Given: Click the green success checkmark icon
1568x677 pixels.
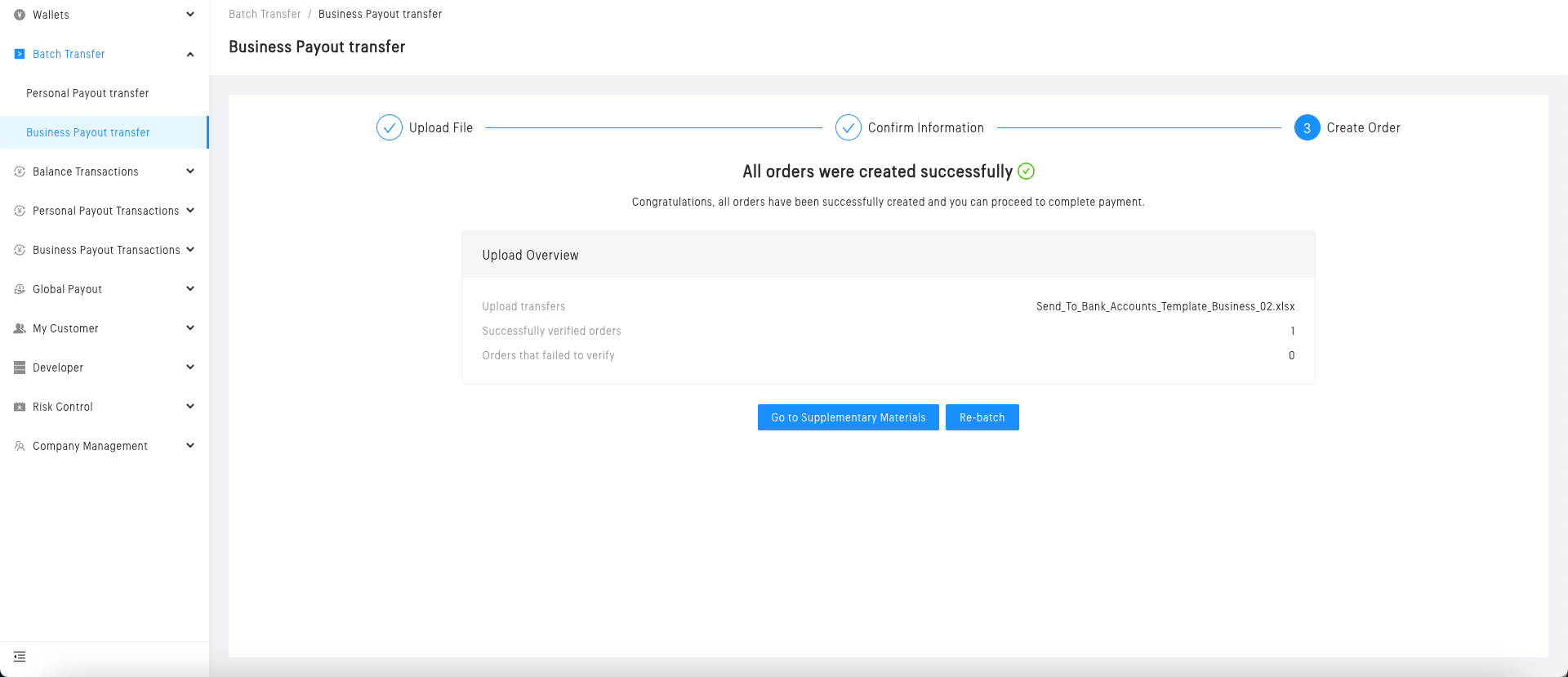Looking at the screenshot, I should [1027, 171].
